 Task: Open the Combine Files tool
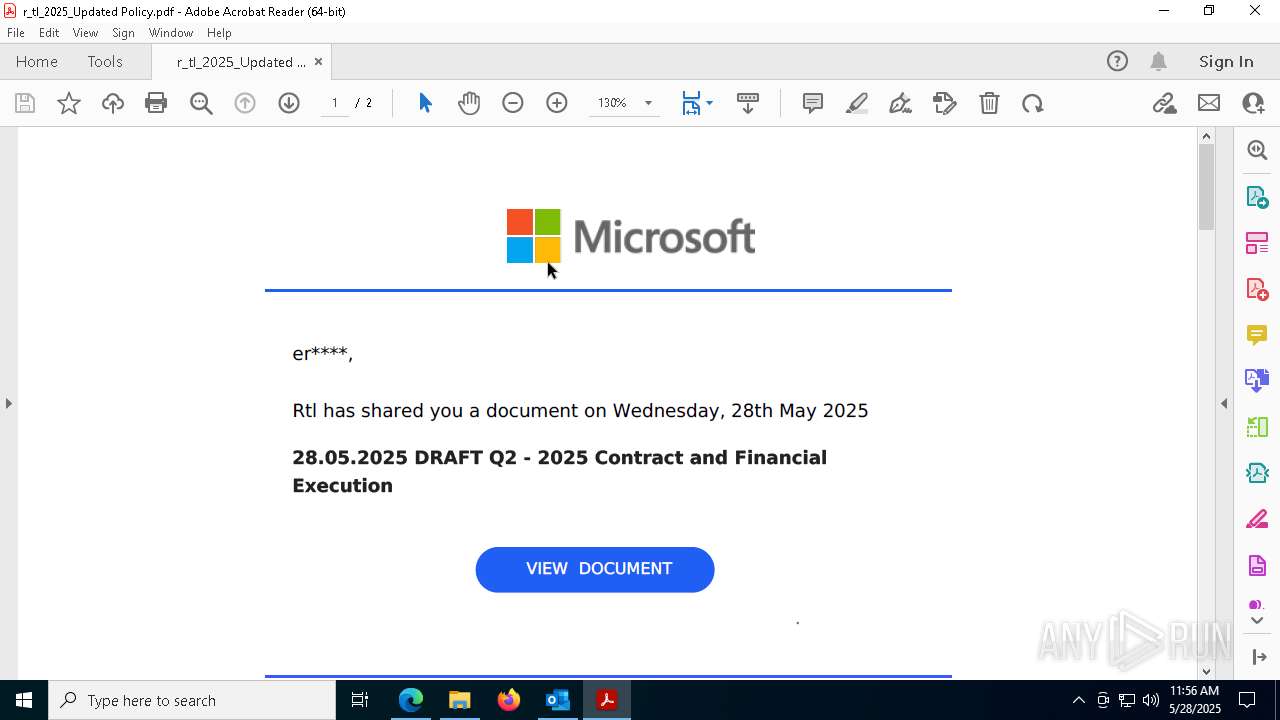tap(1257, 380)
